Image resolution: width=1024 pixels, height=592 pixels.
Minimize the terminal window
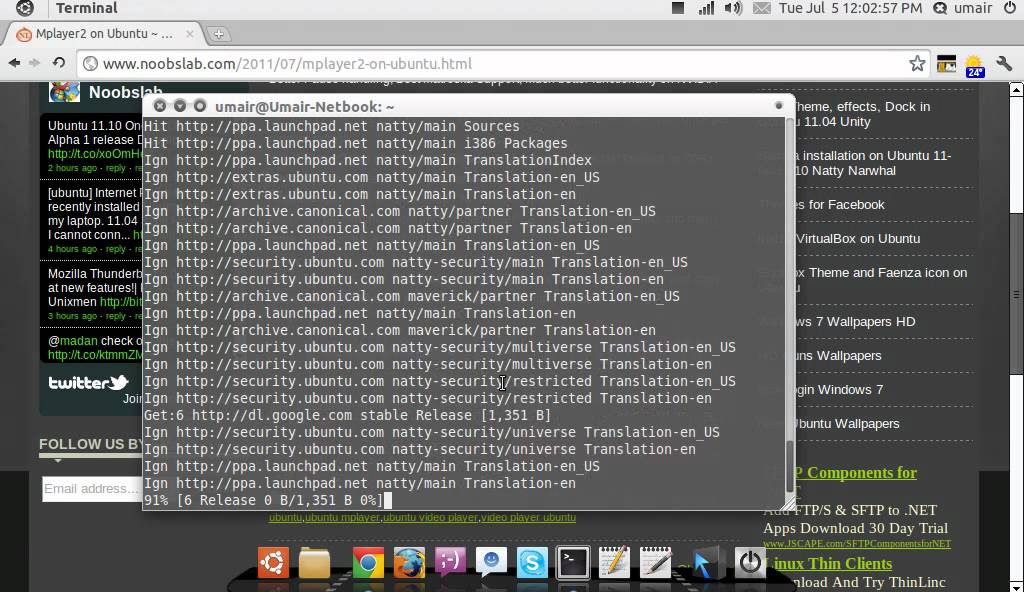180,106
